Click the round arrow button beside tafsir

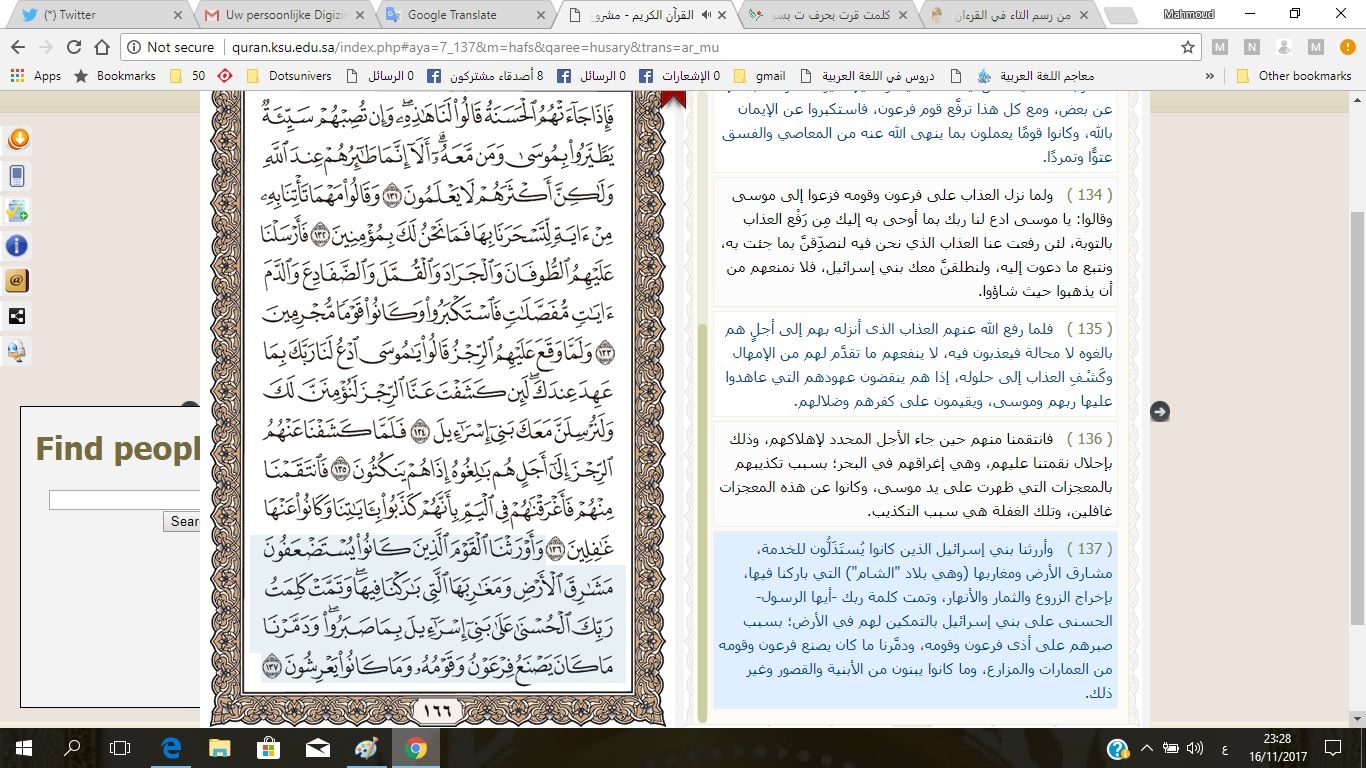[x=1159, y=411]
